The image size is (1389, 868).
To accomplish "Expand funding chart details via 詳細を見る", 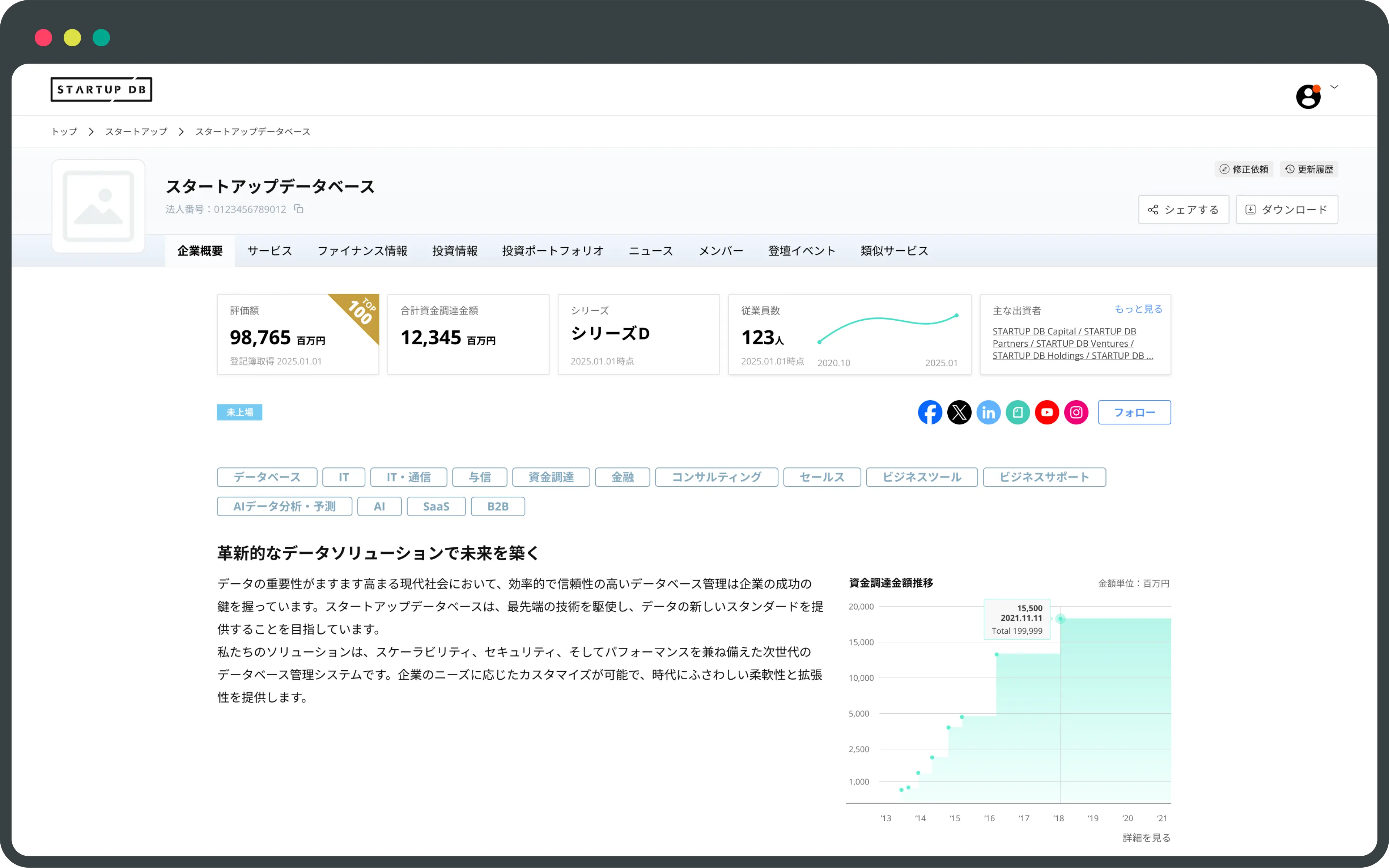I will pyautogui.click(x=1146, y=838).
